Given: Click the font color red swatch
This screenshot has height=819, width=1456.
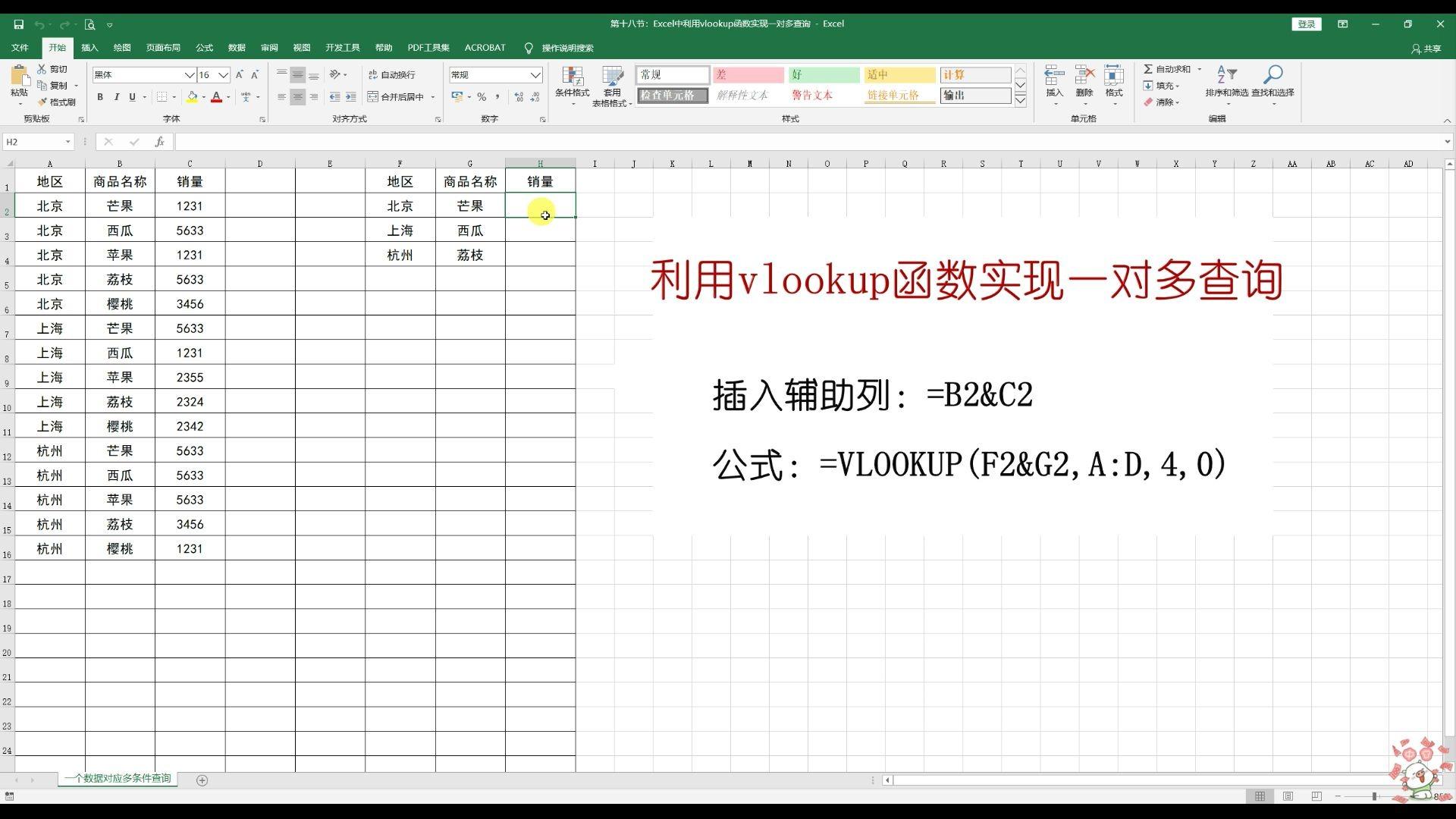Looking at the screenshot, I should [216, 97].
